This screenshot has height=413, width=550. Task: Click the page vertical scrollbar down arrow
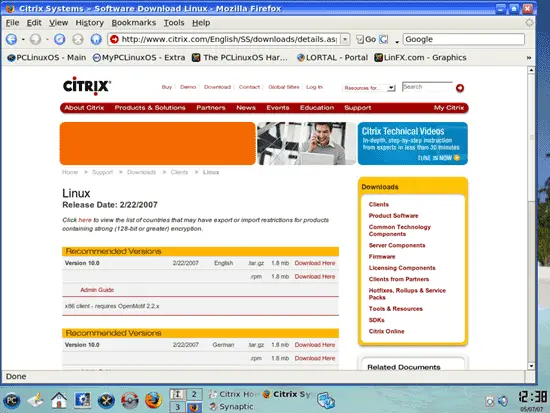[x=531, y=366]
